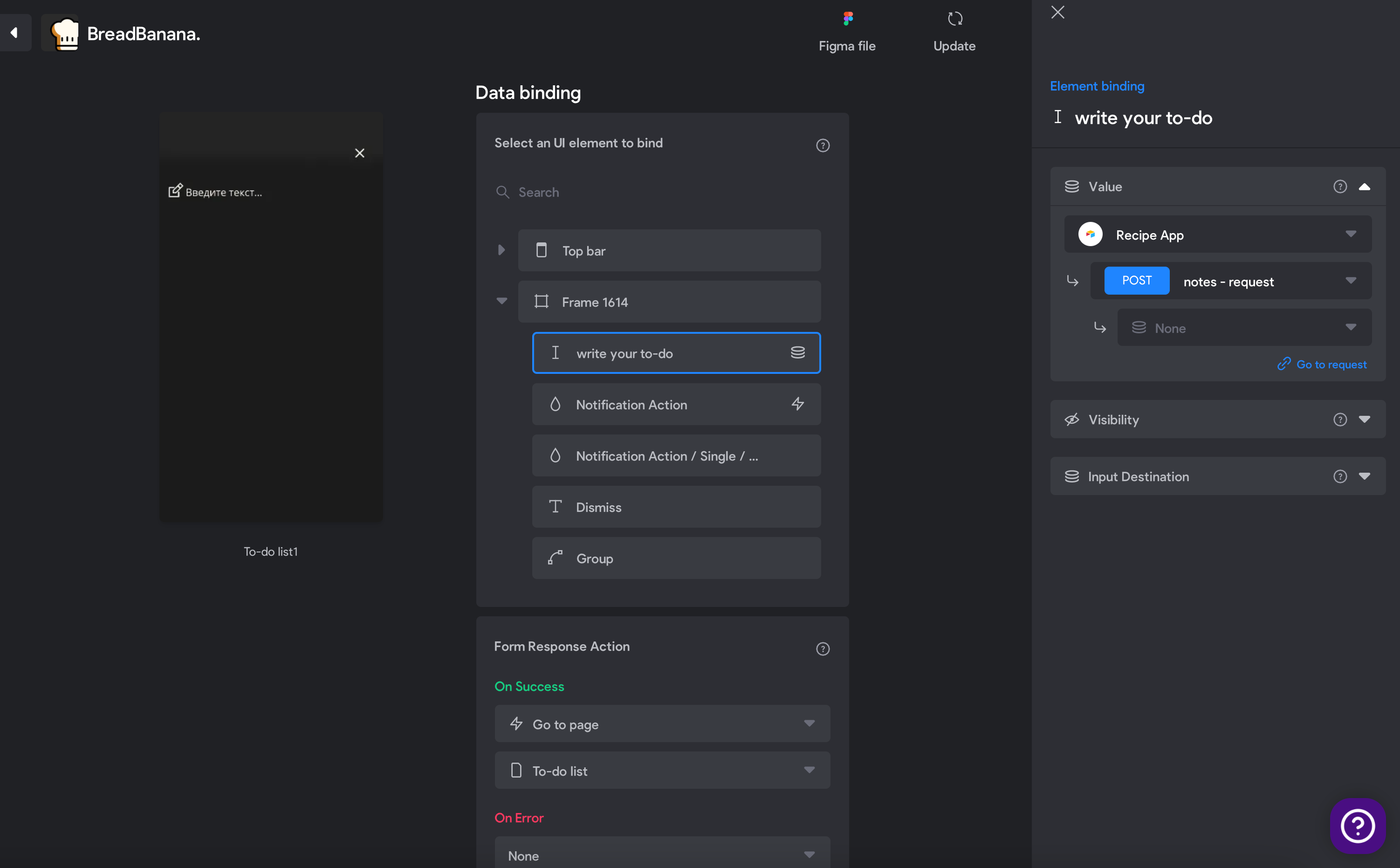Select the Dismiss element

[x=676, y=507]
